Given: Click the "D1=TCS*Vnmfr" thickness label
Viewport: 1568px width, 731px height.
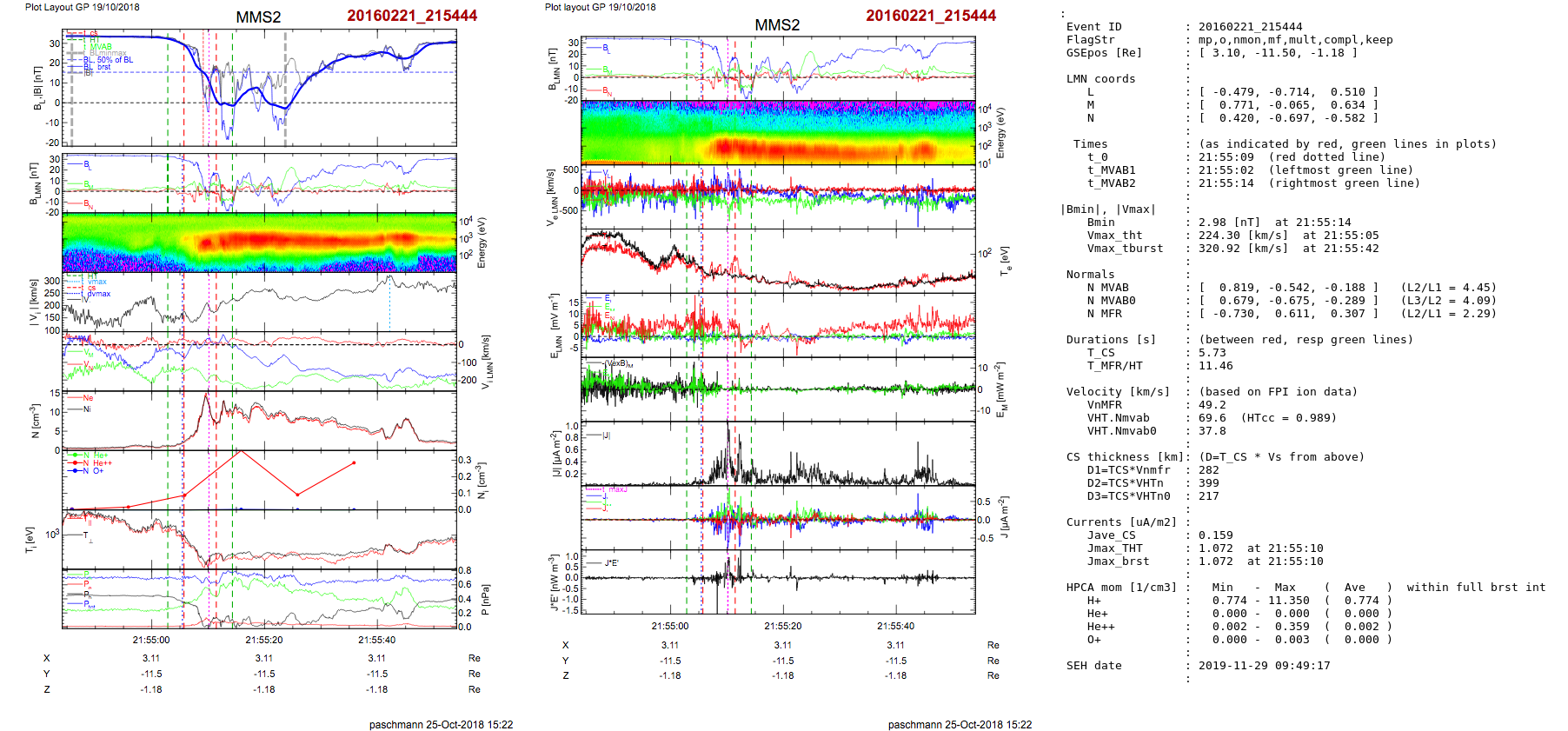Looking at the screenshot, I should tap(1129, 470).
